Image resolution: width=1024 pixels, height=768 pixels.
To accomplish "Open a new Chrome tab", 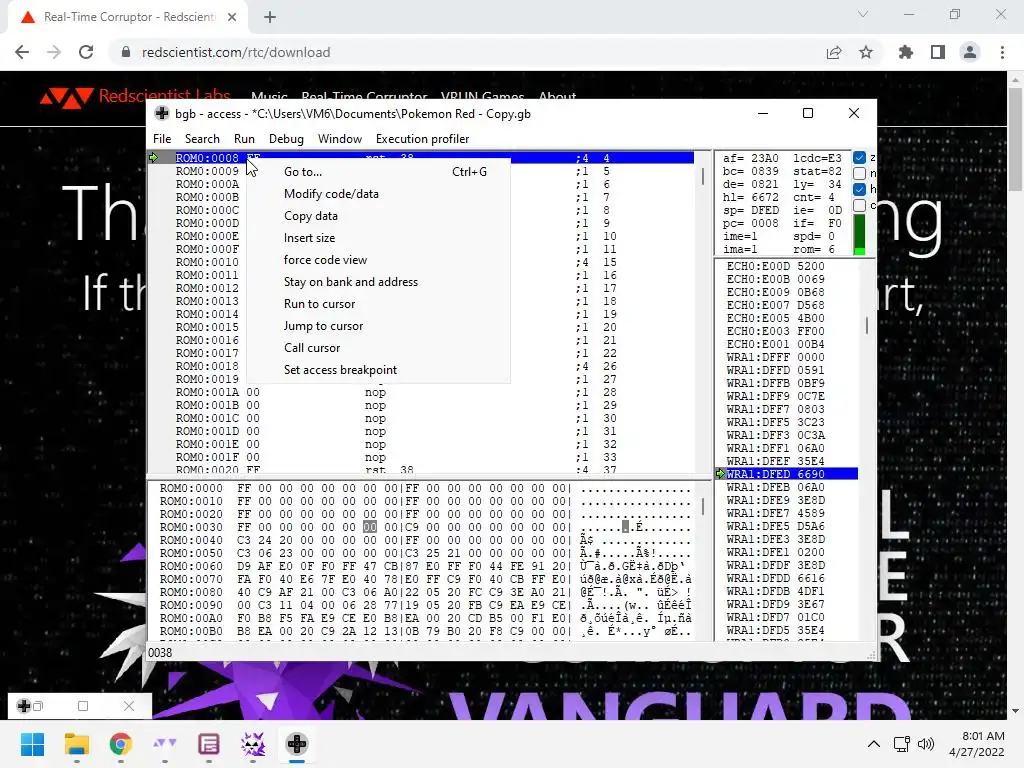I will (270, 17).
